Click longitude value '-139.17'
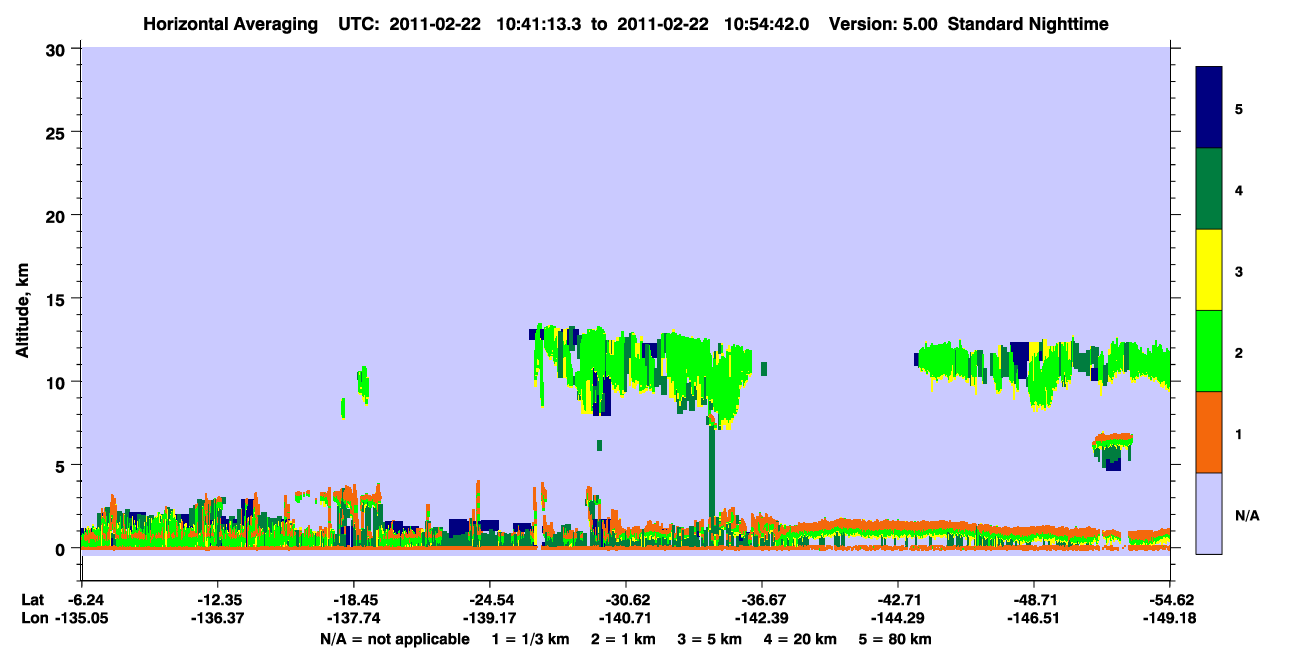This screenshot has width=1300, height=667. click(489, 619)
